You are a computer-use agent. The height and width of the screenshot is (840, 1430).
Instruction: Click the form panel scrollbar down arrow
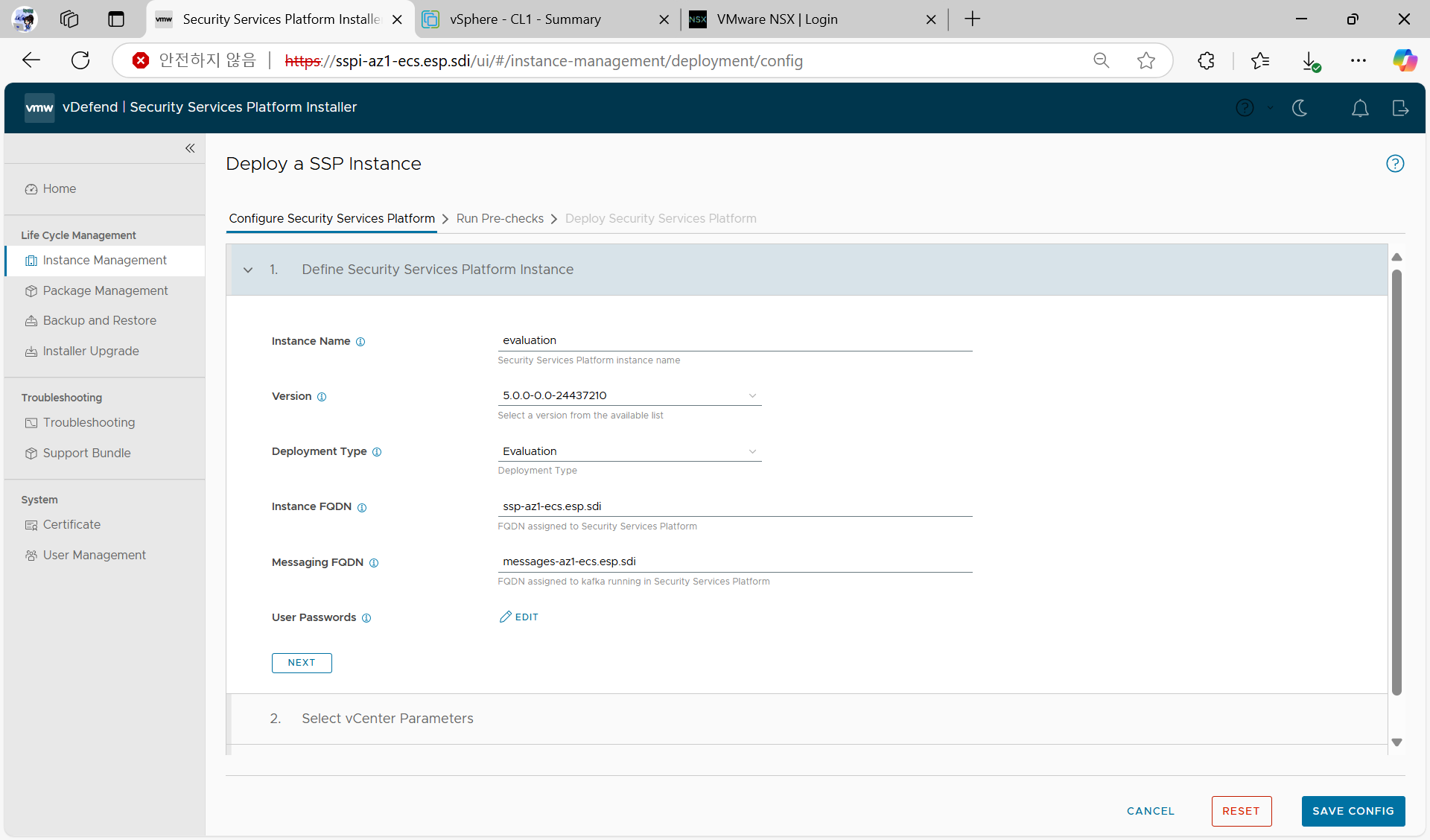point(1397,742)
